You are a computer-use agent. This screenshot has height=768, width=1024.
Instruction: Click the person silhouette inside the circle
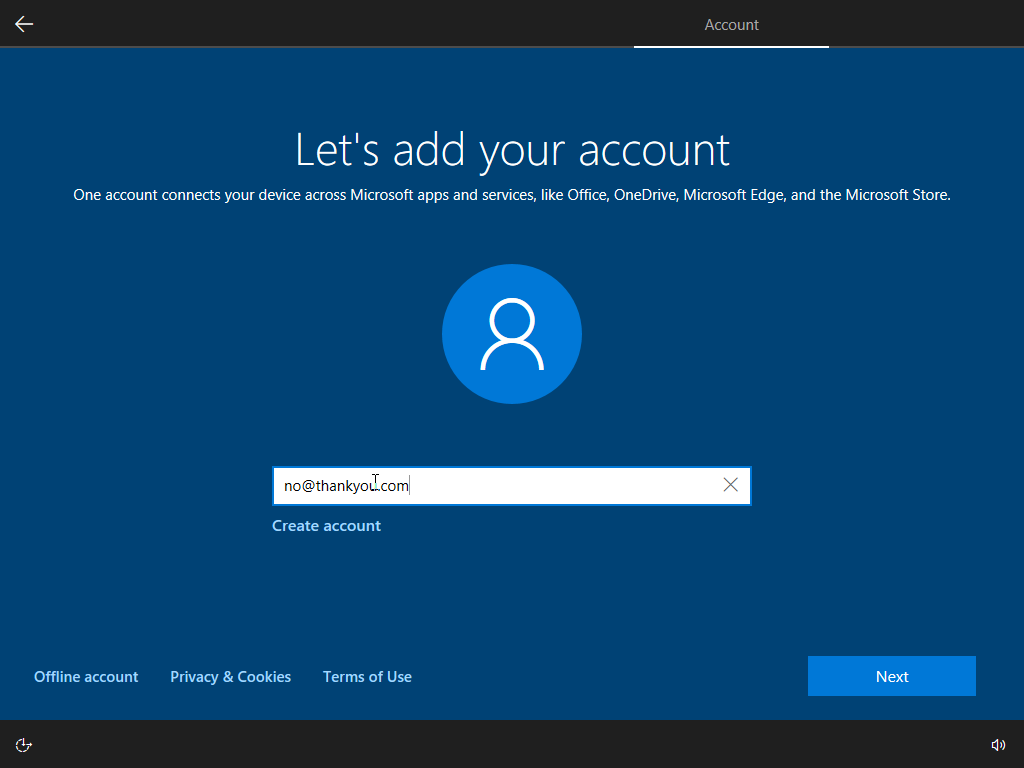click(511, 333)
